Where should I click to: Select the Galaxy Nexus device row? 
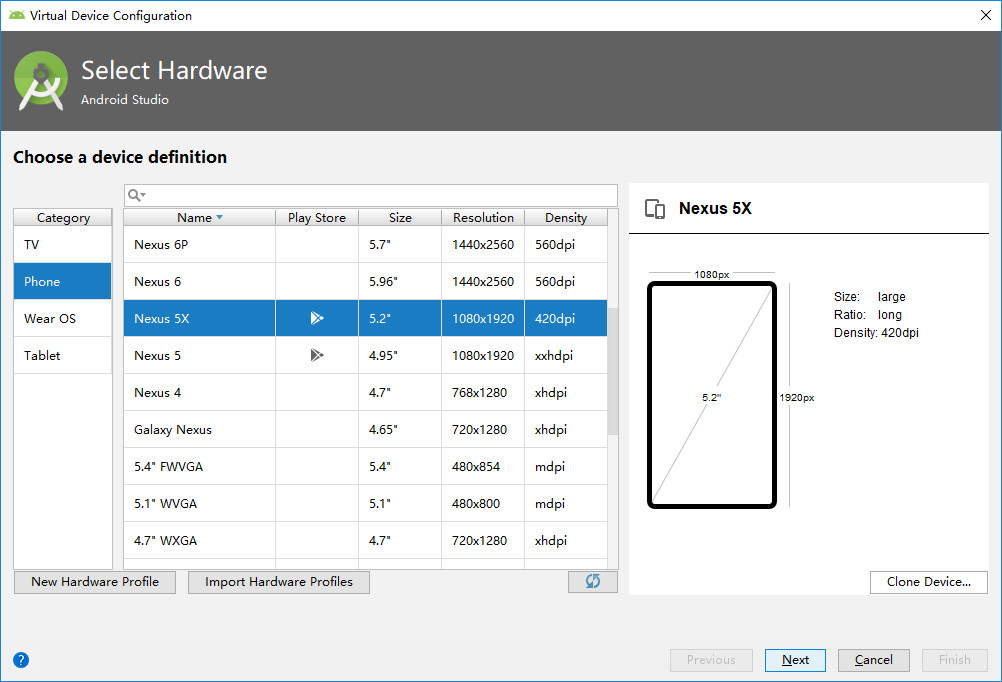coord(366,430)
